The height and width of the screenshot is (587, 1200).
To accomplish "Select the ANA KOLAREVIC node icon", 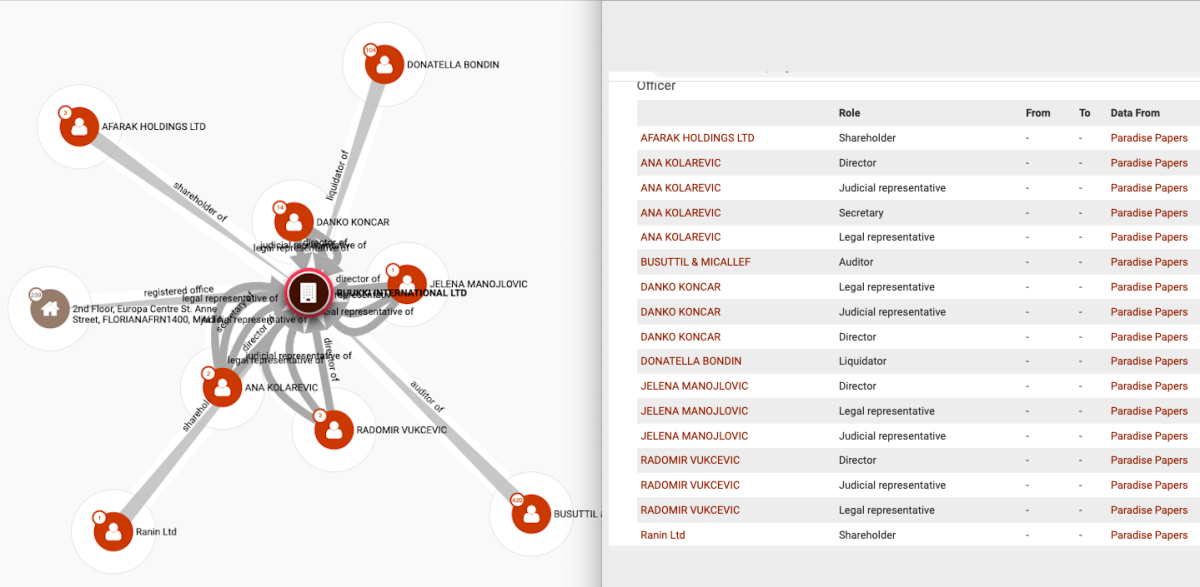I will click(222, 387).
